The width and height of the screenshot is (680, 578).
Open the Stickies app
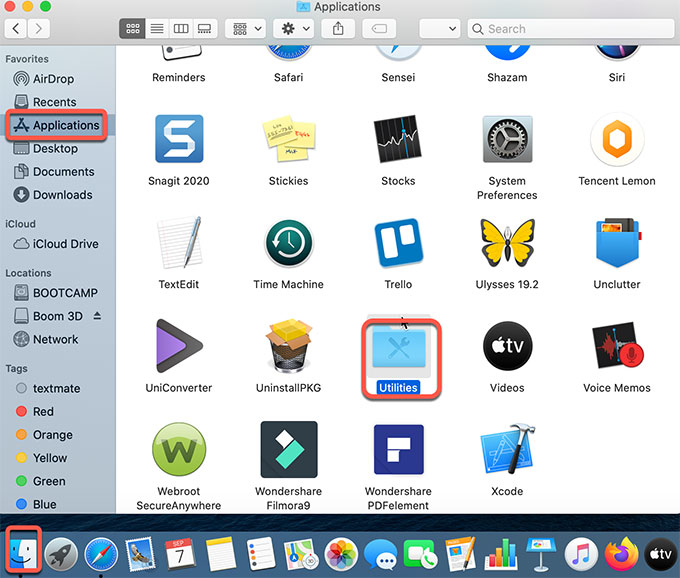point(288,139)
